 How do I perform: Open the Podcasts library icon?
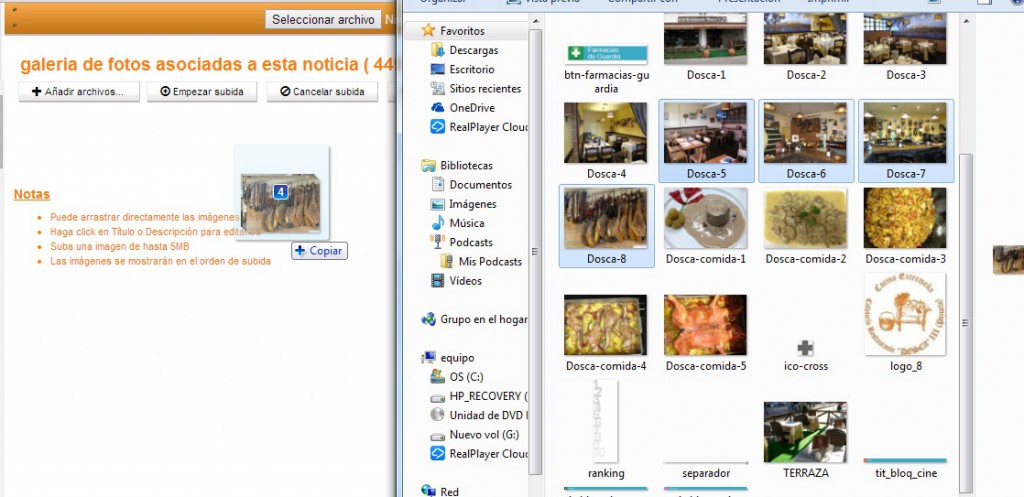pos(438,242)
